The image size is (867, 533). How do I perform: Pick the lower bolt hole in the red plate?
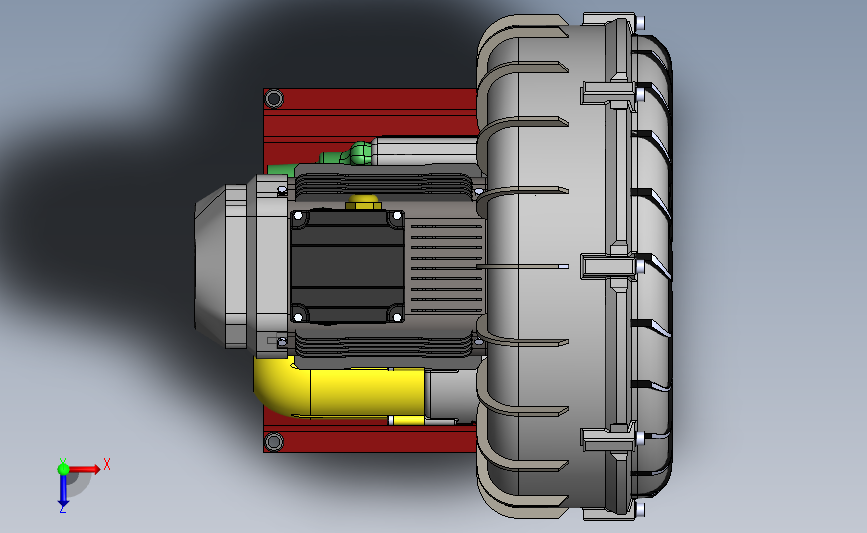point(274,442)
